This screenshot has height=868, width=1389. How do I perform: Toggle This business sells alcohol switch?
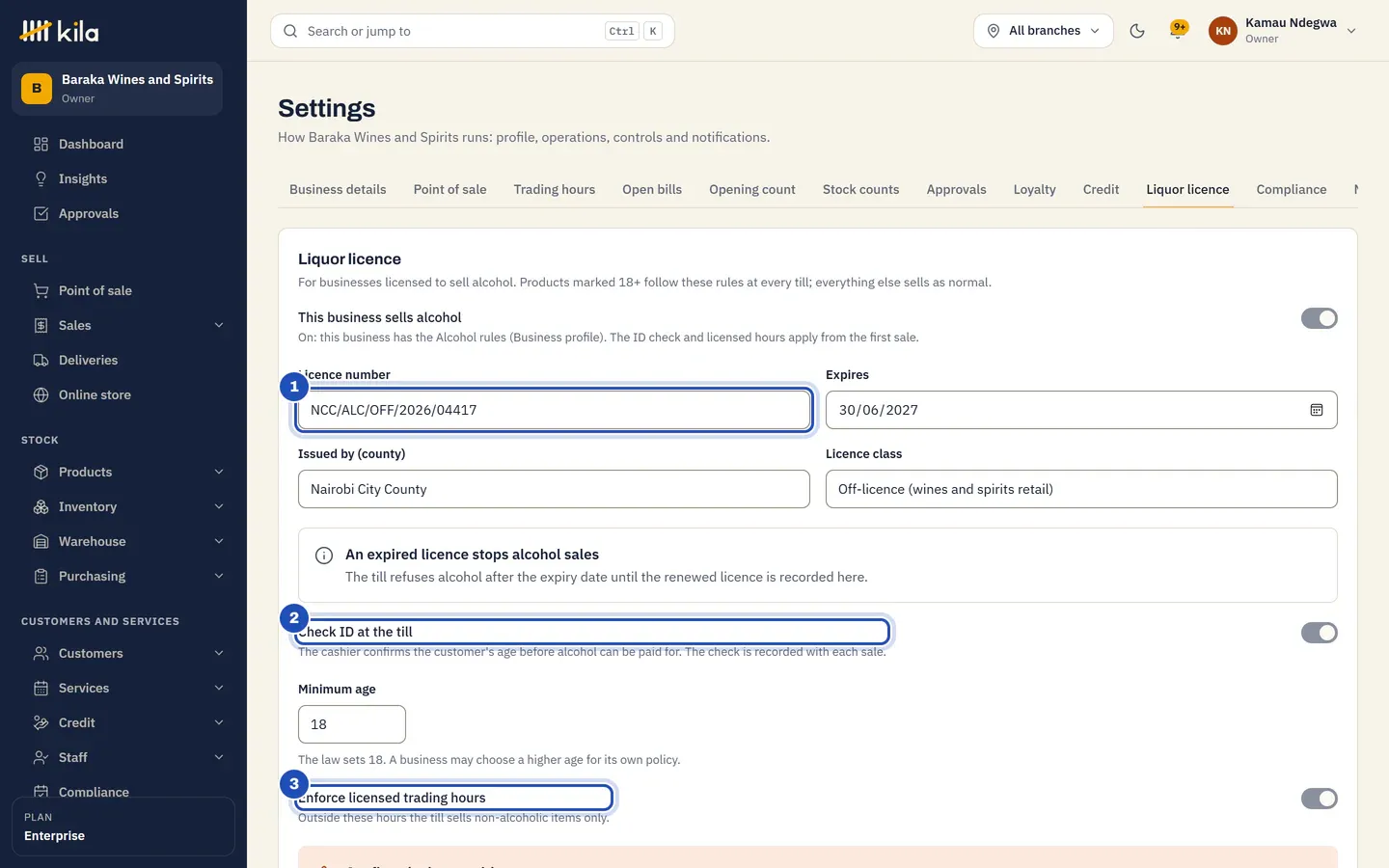[x=1320, y=318]
